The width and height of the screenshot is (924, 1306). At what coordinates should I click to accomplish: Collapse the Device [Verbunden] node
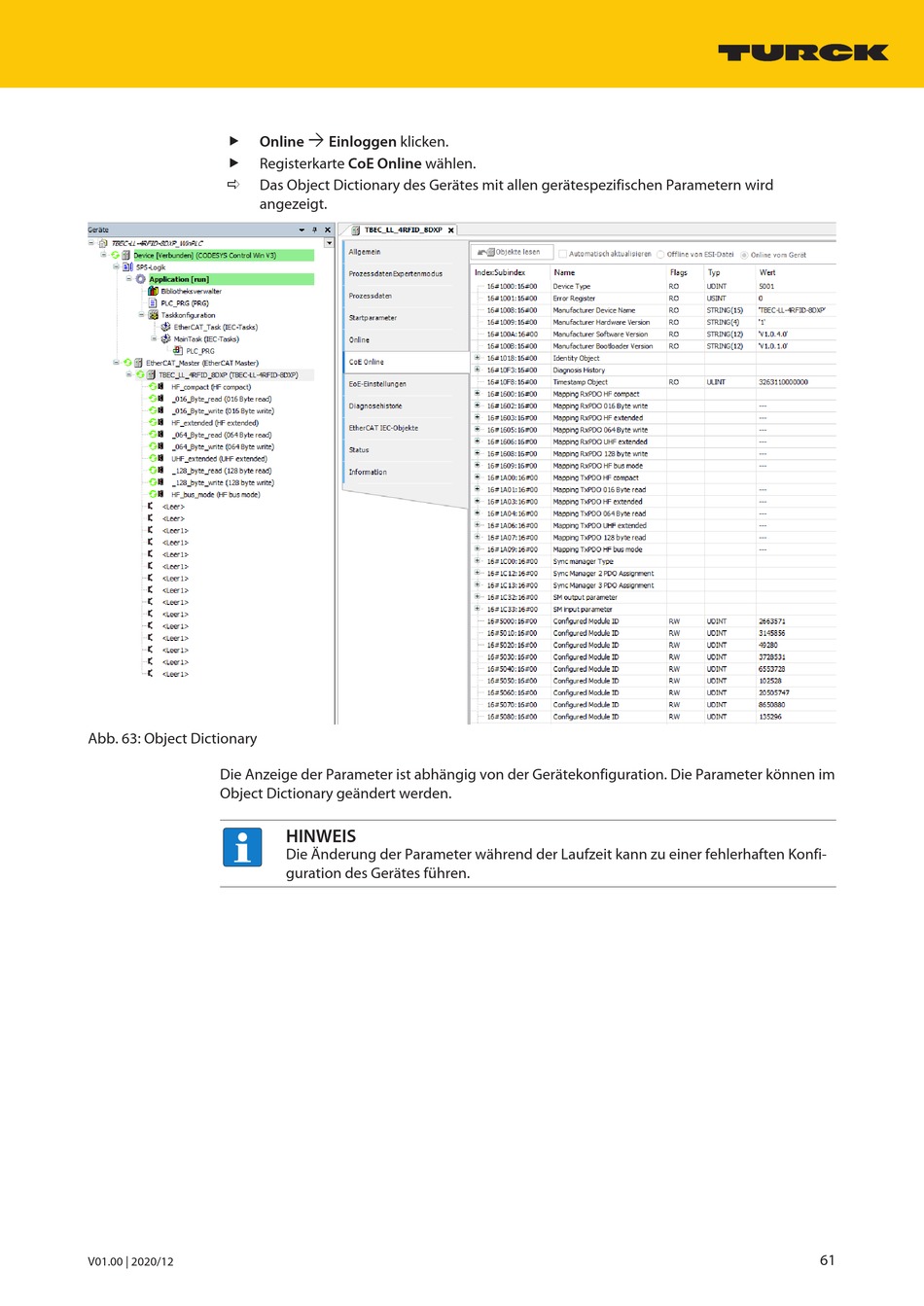click(104, 255)
